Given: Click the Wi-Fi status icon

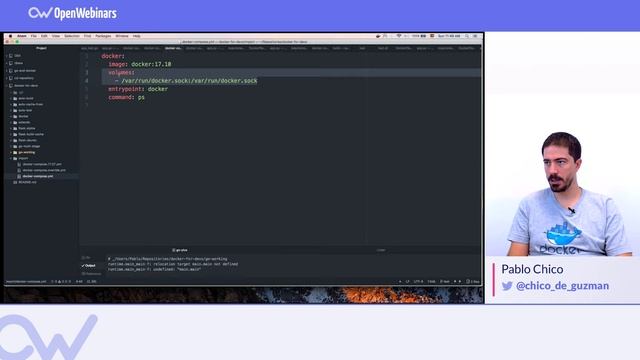Looking at the screenshot, I should (399, 36).
